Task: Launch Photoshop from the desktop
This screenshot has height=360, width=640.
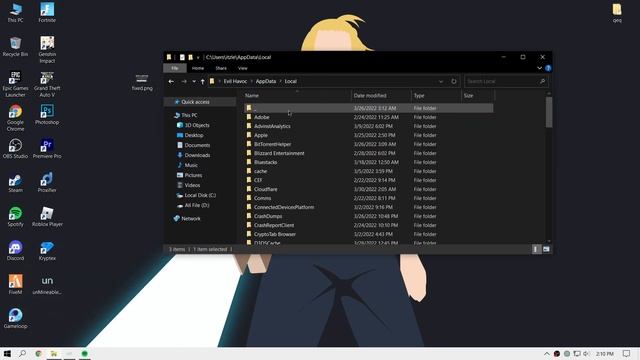Action: (x=47, y=114)
